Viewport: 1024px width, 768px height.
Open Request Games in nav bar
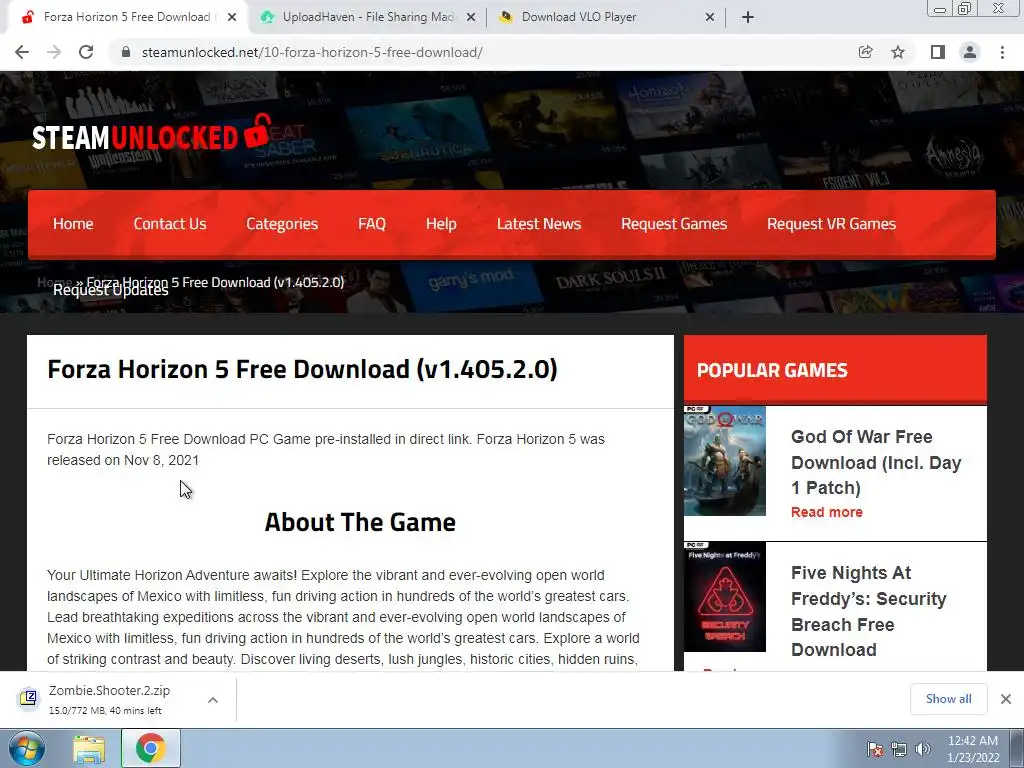coord(674,224)
